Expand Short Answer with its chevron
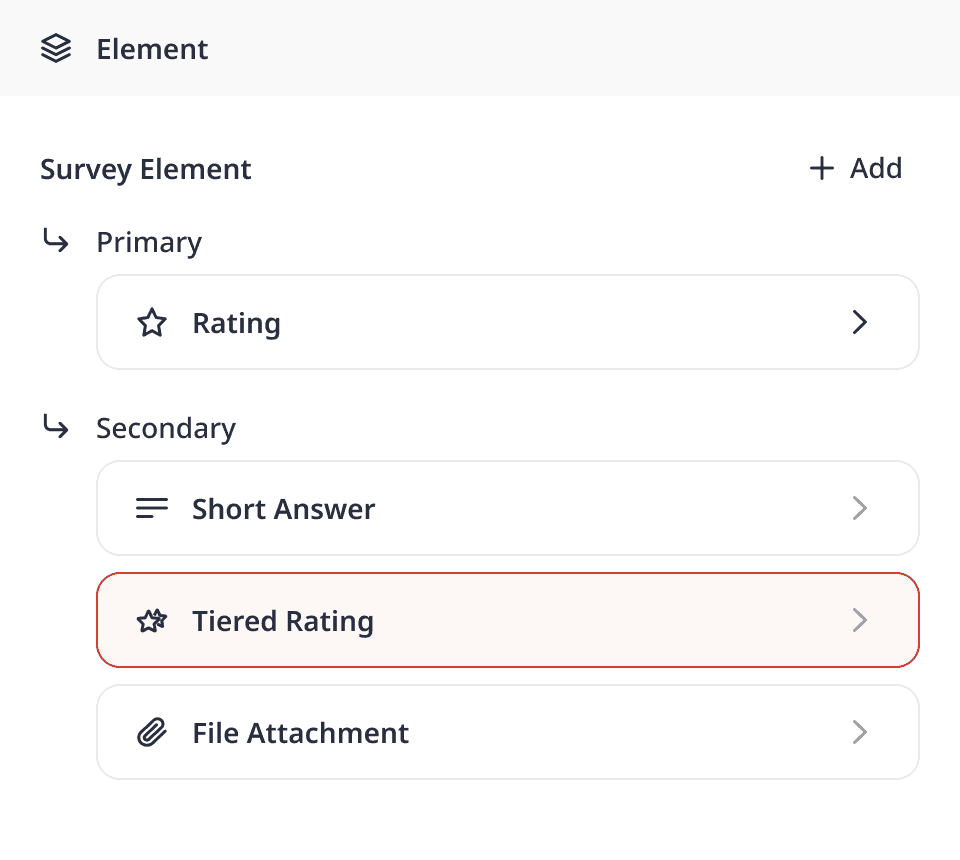Screen dimensions: 960x860 859,508
